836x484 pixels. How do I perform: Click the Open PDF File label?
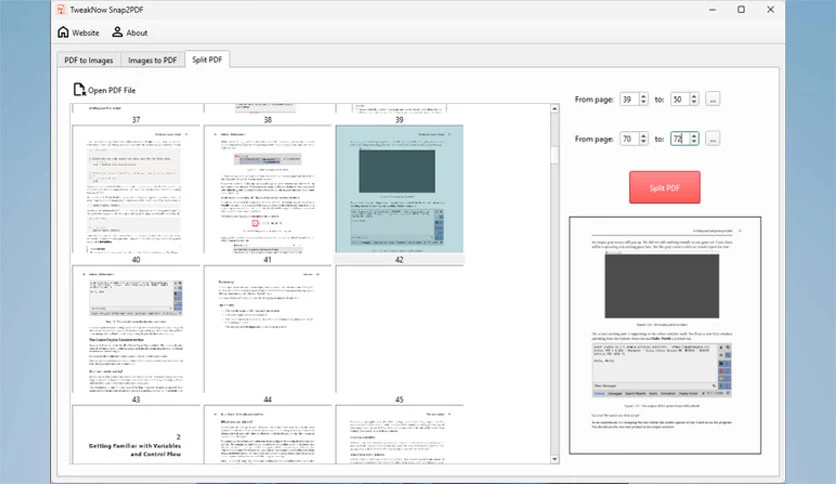pyautogui.click(x=112, y=90)
